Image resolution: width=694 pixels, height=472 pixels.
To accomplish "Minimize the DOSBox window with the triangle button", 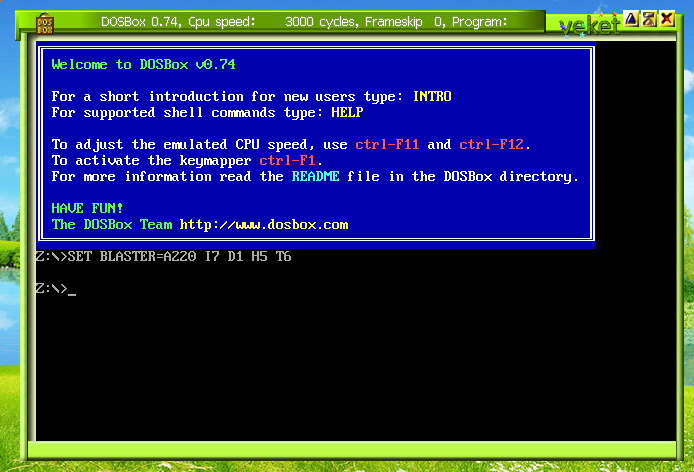I will pos(631,19).
